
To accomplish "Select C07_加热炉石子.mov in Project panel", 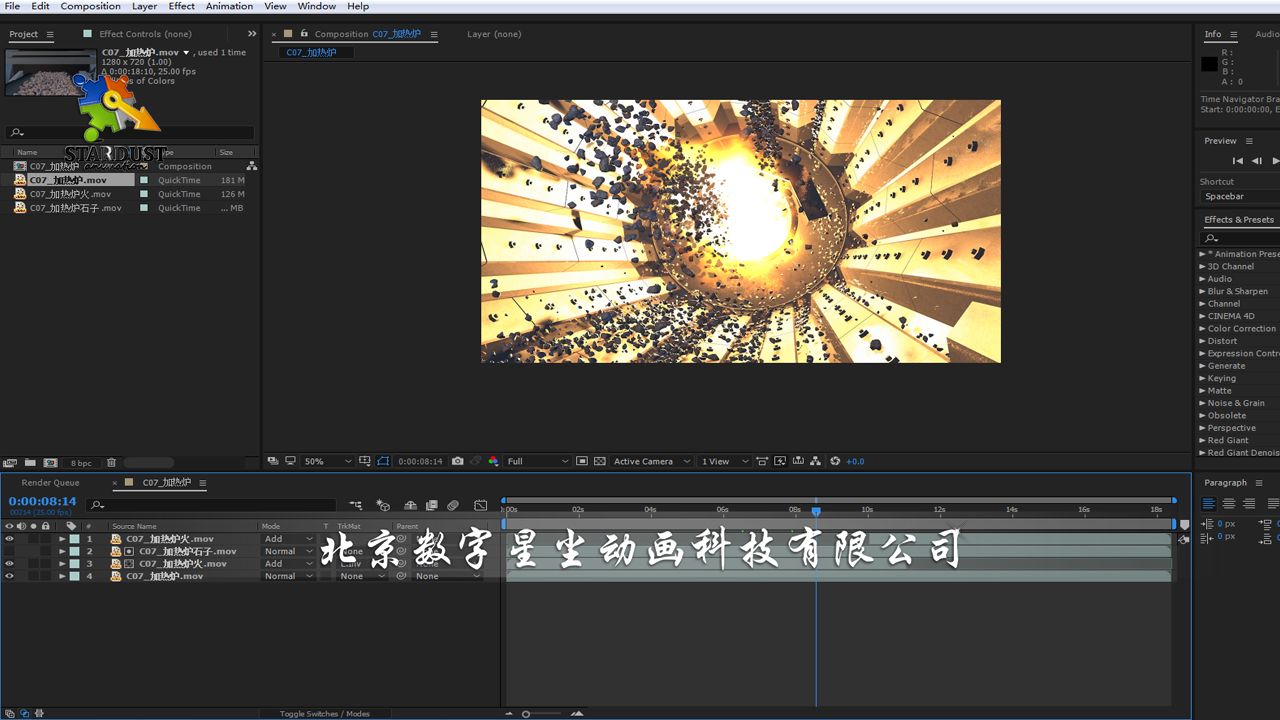I will 76,208.
